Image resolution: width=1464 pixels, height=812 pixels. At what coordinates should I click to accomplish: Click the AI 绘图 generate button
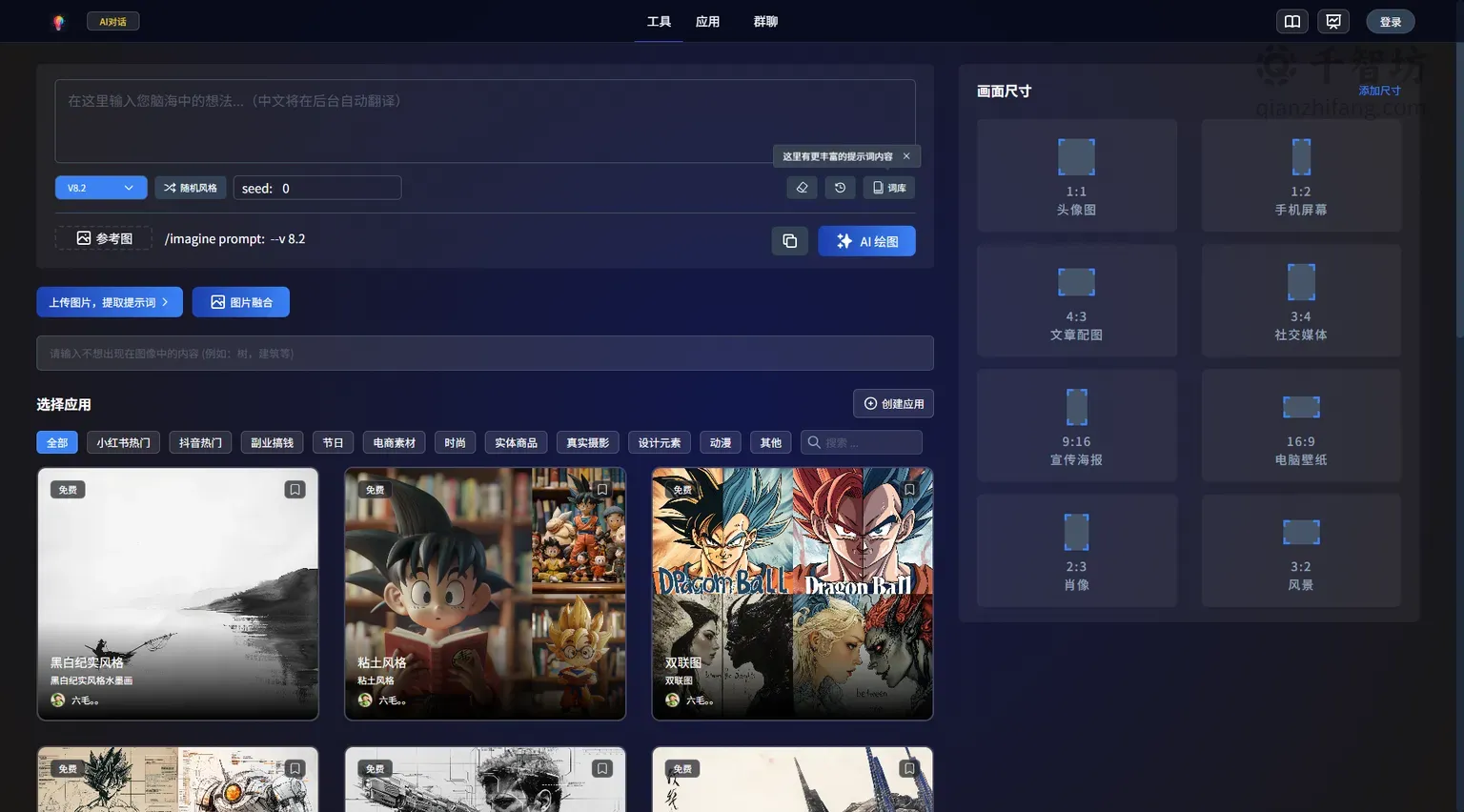coord(866,241)
